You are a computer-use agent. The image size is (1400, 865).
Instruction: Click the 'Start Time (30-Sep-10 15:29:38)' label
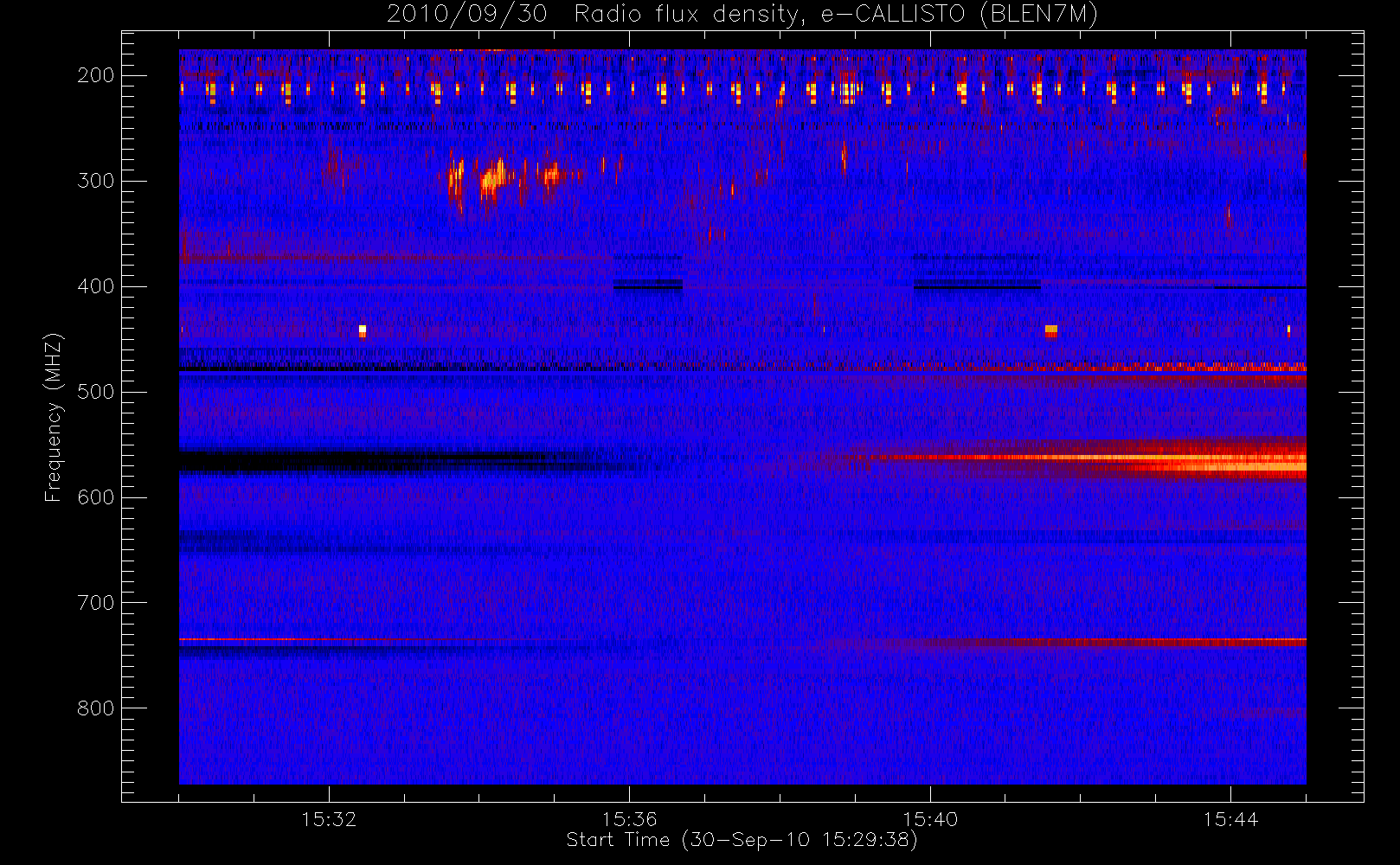742,840
